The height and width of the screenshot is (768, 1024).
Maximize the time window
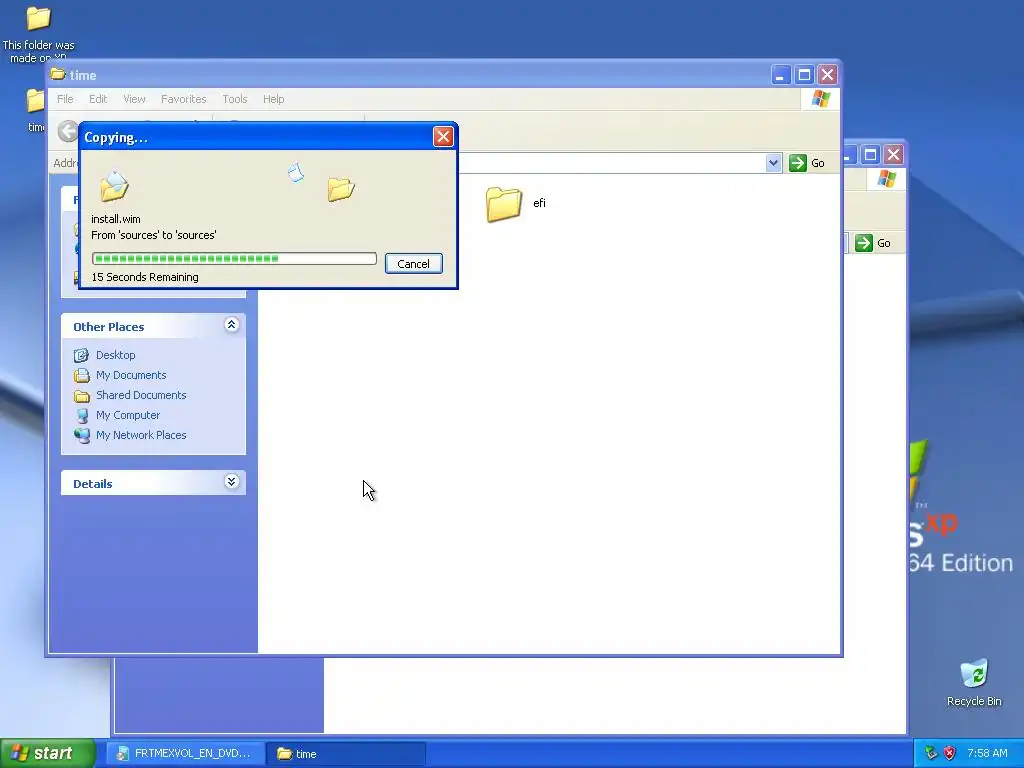click(x=804, y=75)
